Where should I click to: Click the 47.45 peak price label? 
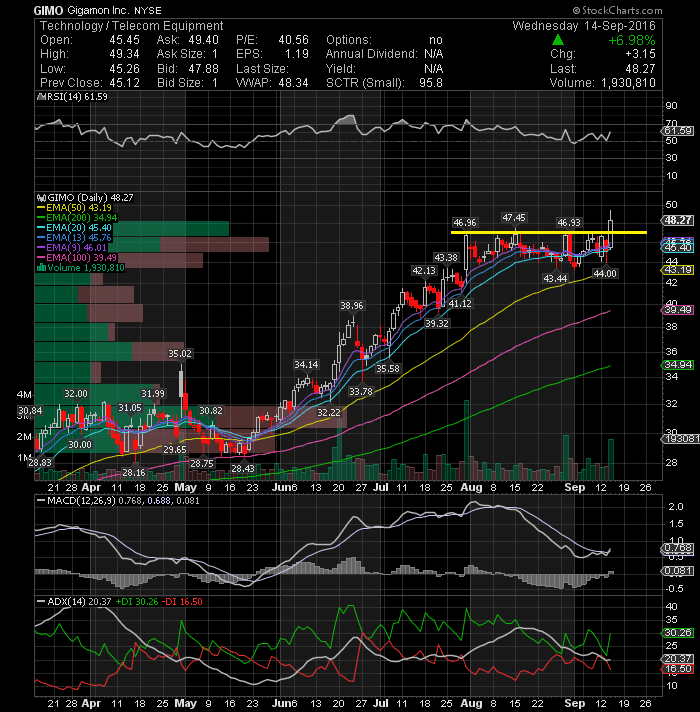click(x=514, y=218)
